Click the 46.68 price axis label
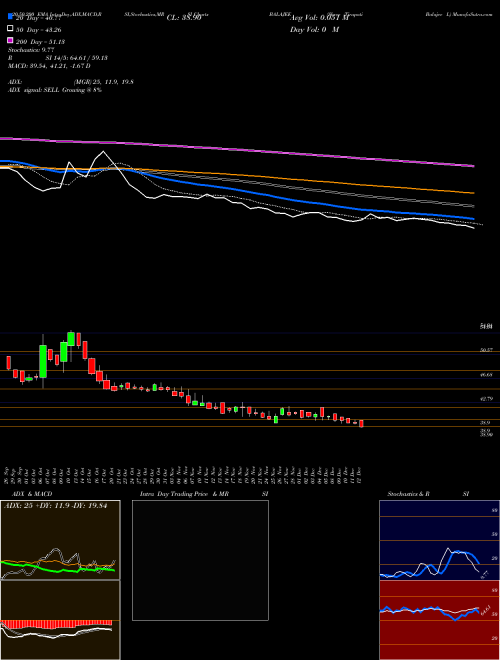 (486, 374)
